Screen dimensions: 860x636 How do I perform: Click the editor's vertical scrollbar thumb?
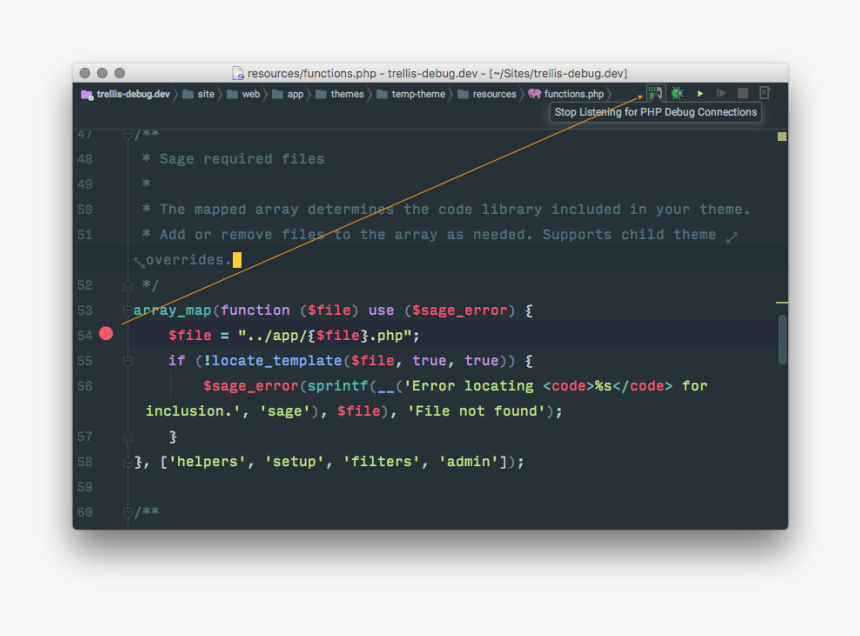(783, 339)
